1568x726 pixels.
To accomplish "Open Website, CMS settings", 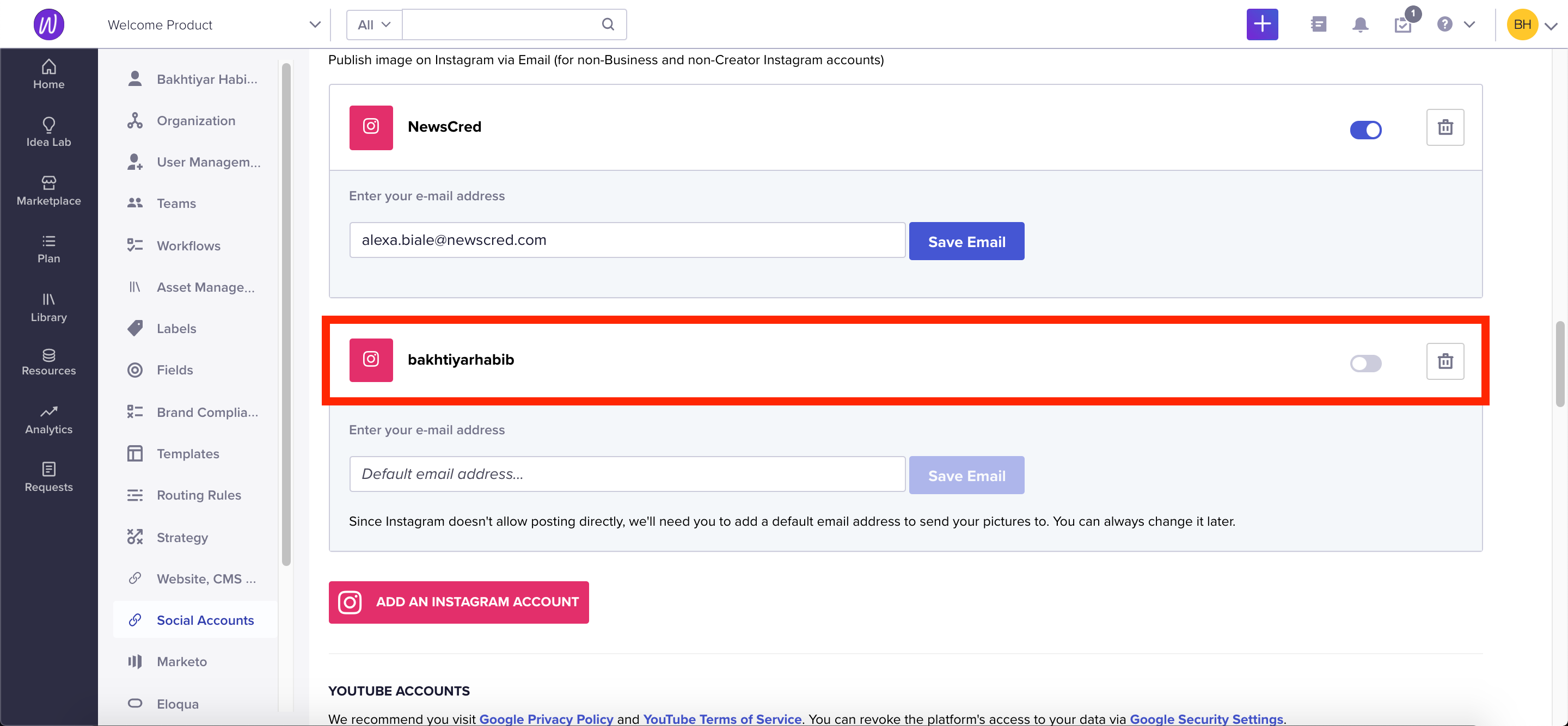I will [195, 578].
